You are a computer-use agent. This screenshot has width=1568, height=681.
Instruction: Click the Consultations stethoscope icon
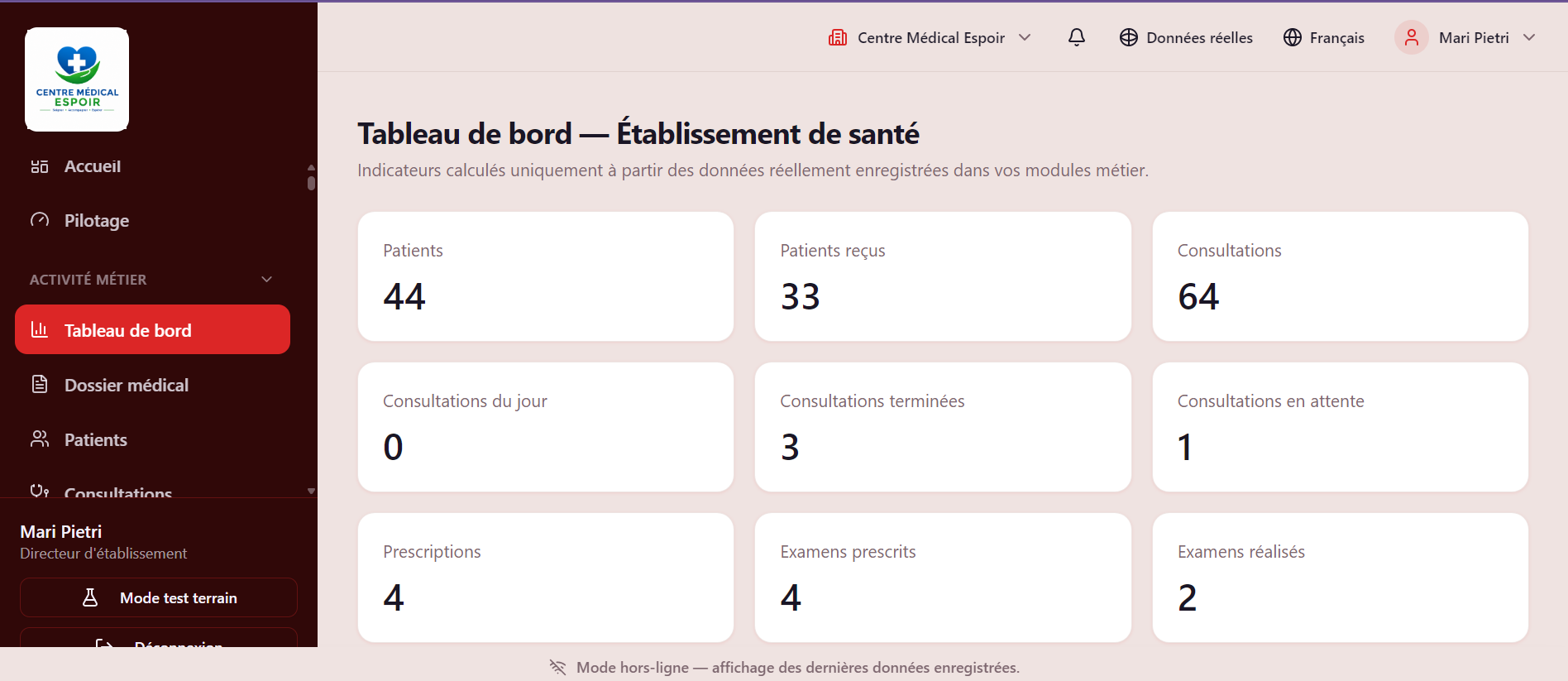tap(40, 491)
